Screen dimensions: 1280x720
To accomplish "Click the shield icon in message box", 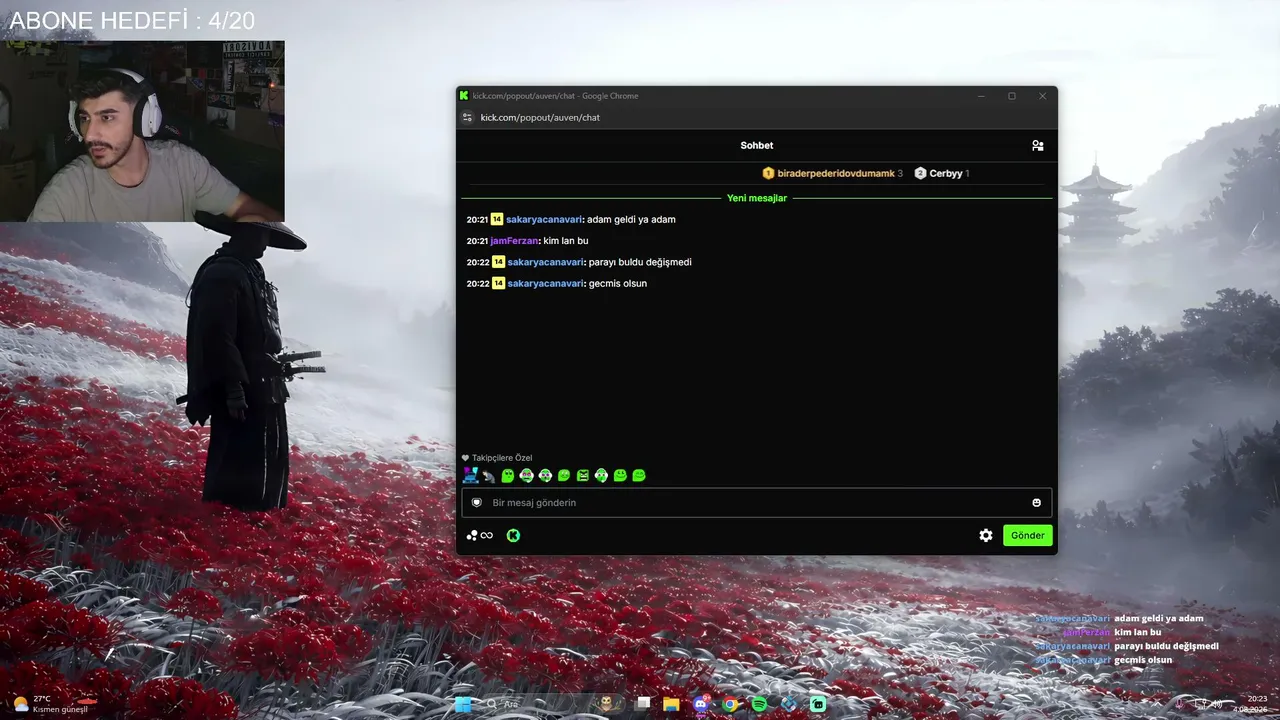I will coord(477,503).
